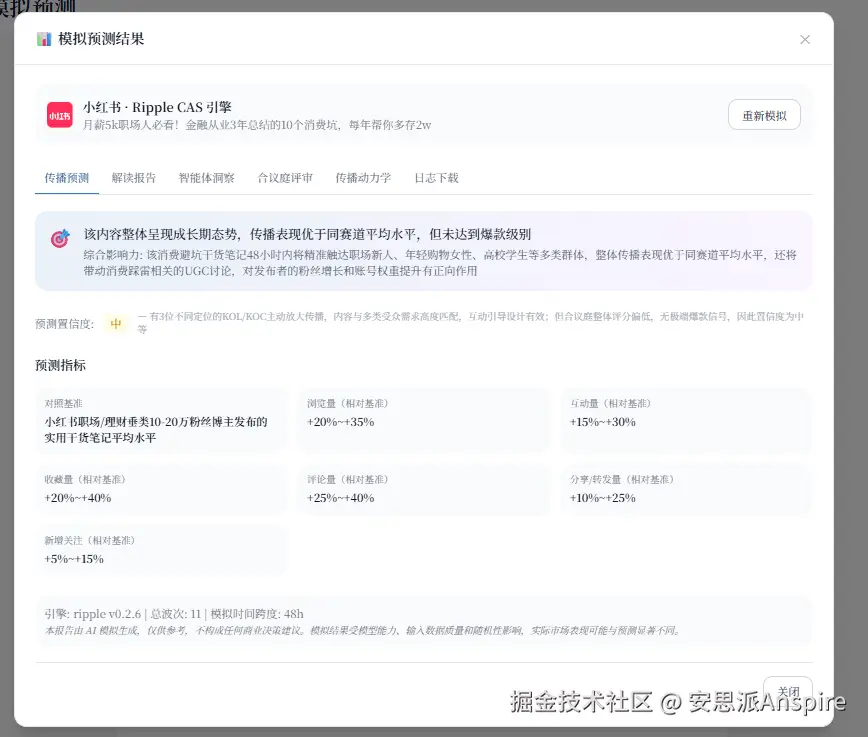Click the 对照基准 metric card

(161, 421)
